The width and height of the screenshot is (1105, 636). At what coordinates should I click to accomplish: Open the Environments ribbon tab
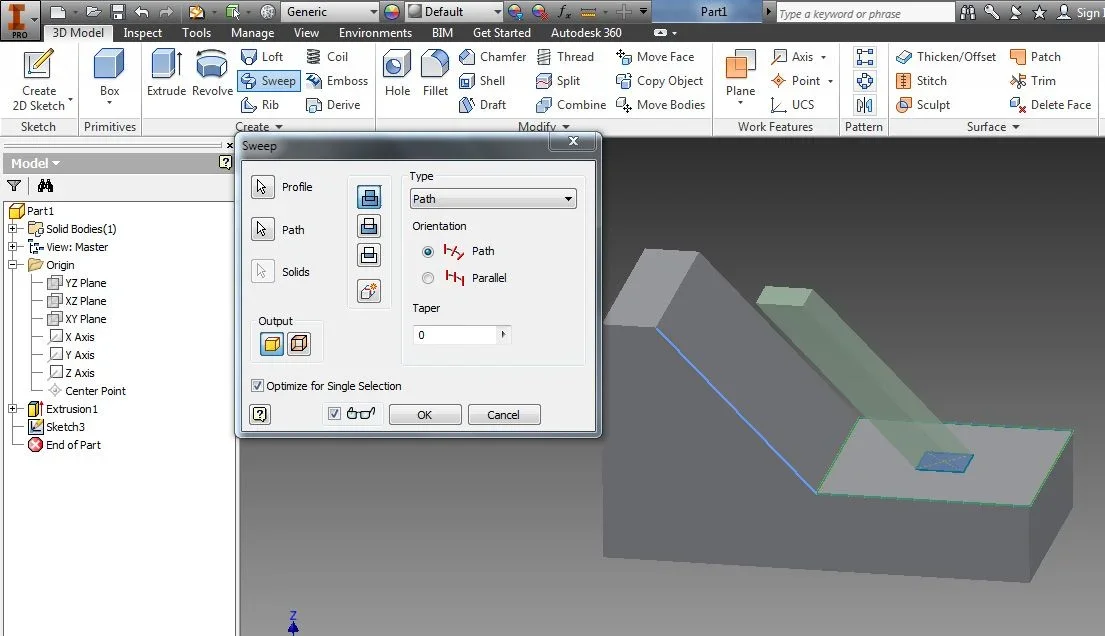coord(375,32)
